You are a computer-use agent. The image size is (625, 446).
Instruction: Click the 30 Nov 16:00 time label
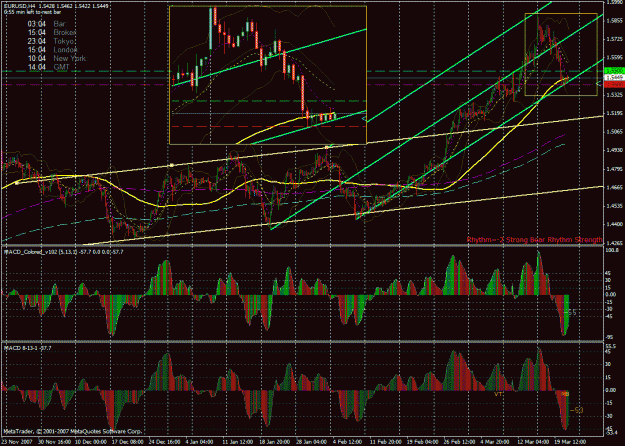click(x=55, y=442)
